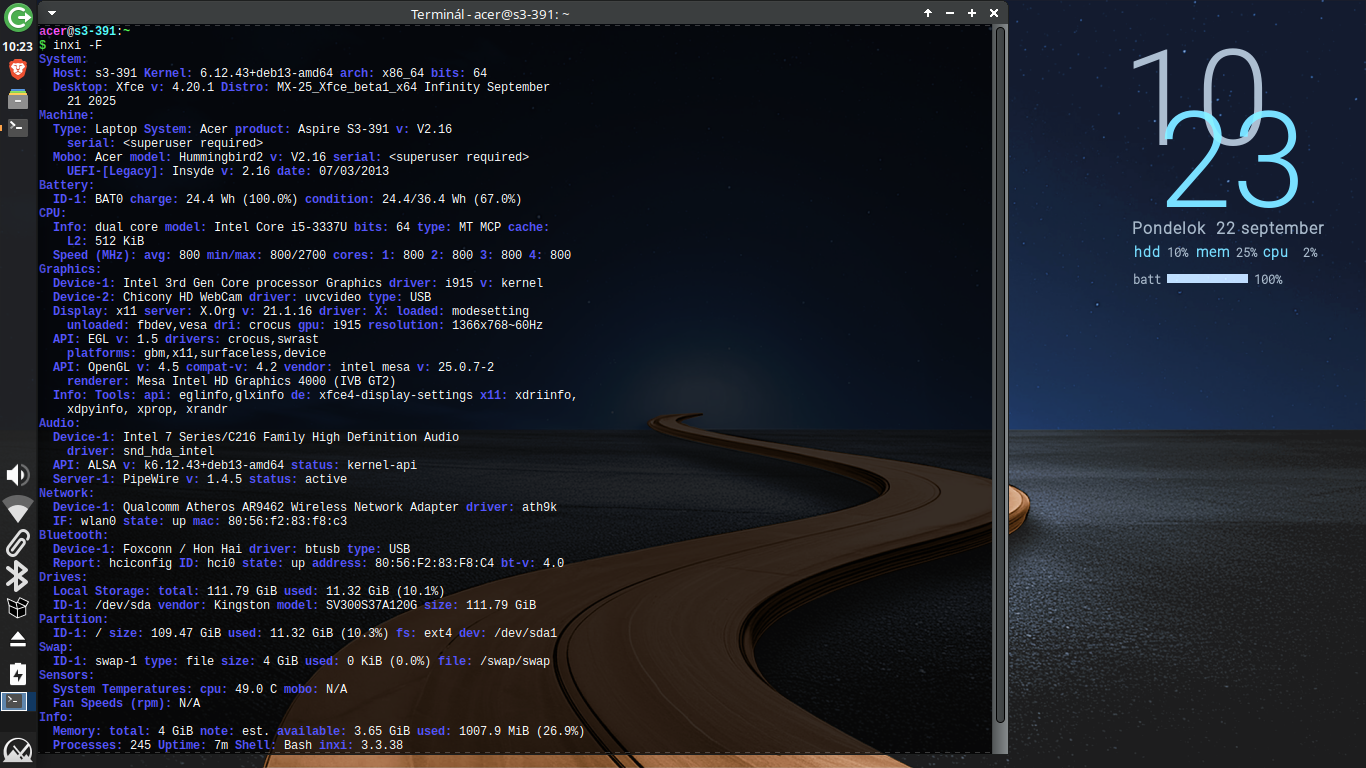The image size is (1366, 768).
Task: Click the 'Machine:' section heading
Action: 67,115
